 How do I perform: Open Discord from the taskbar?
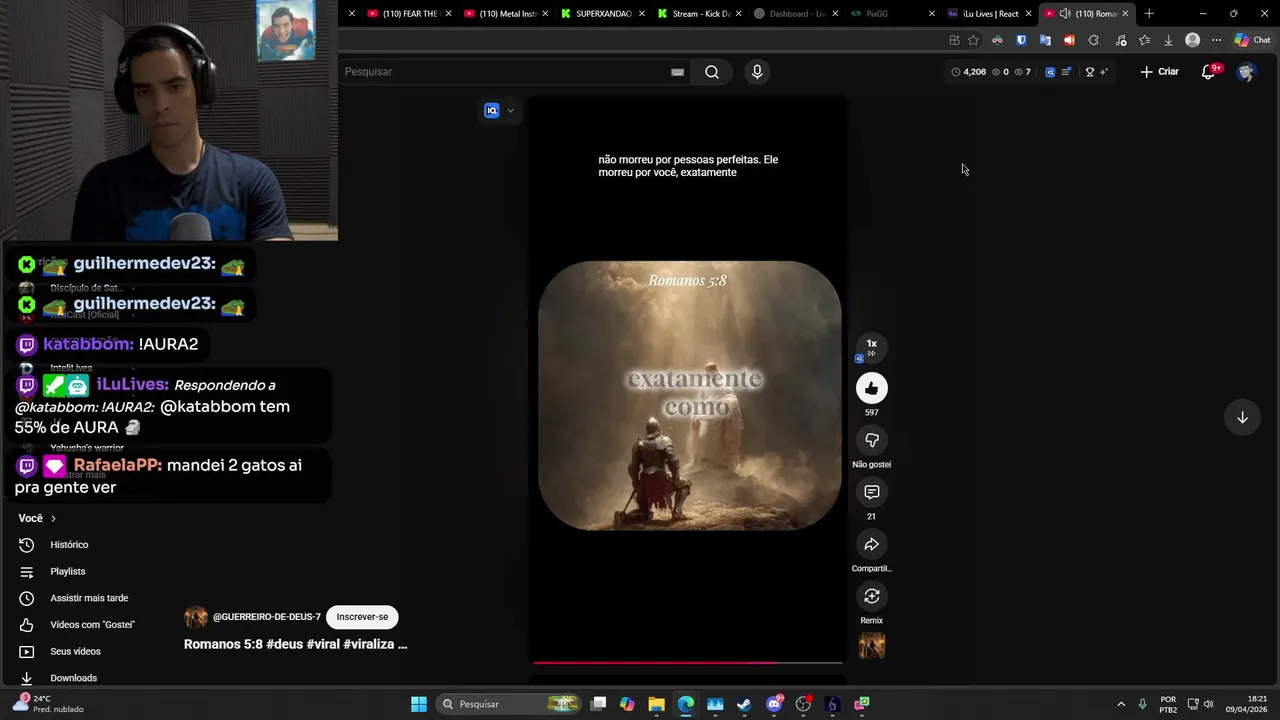point(774,704)
